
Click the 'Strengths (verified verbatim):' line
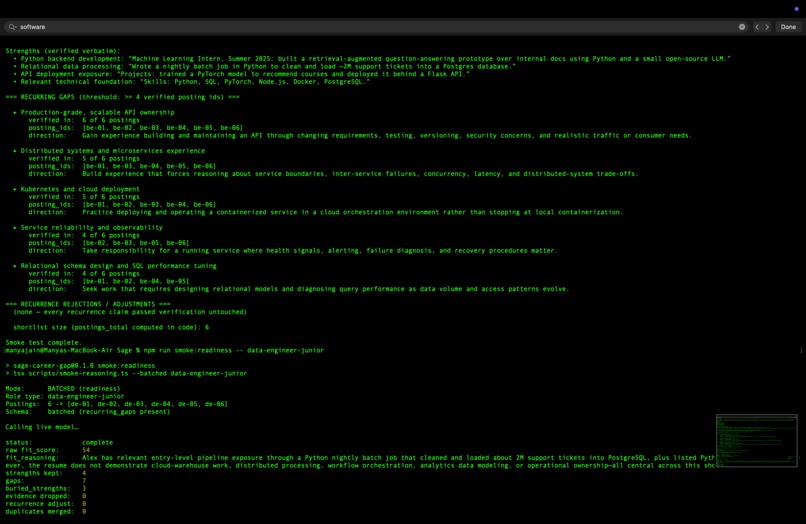click(x=63, y=51)
